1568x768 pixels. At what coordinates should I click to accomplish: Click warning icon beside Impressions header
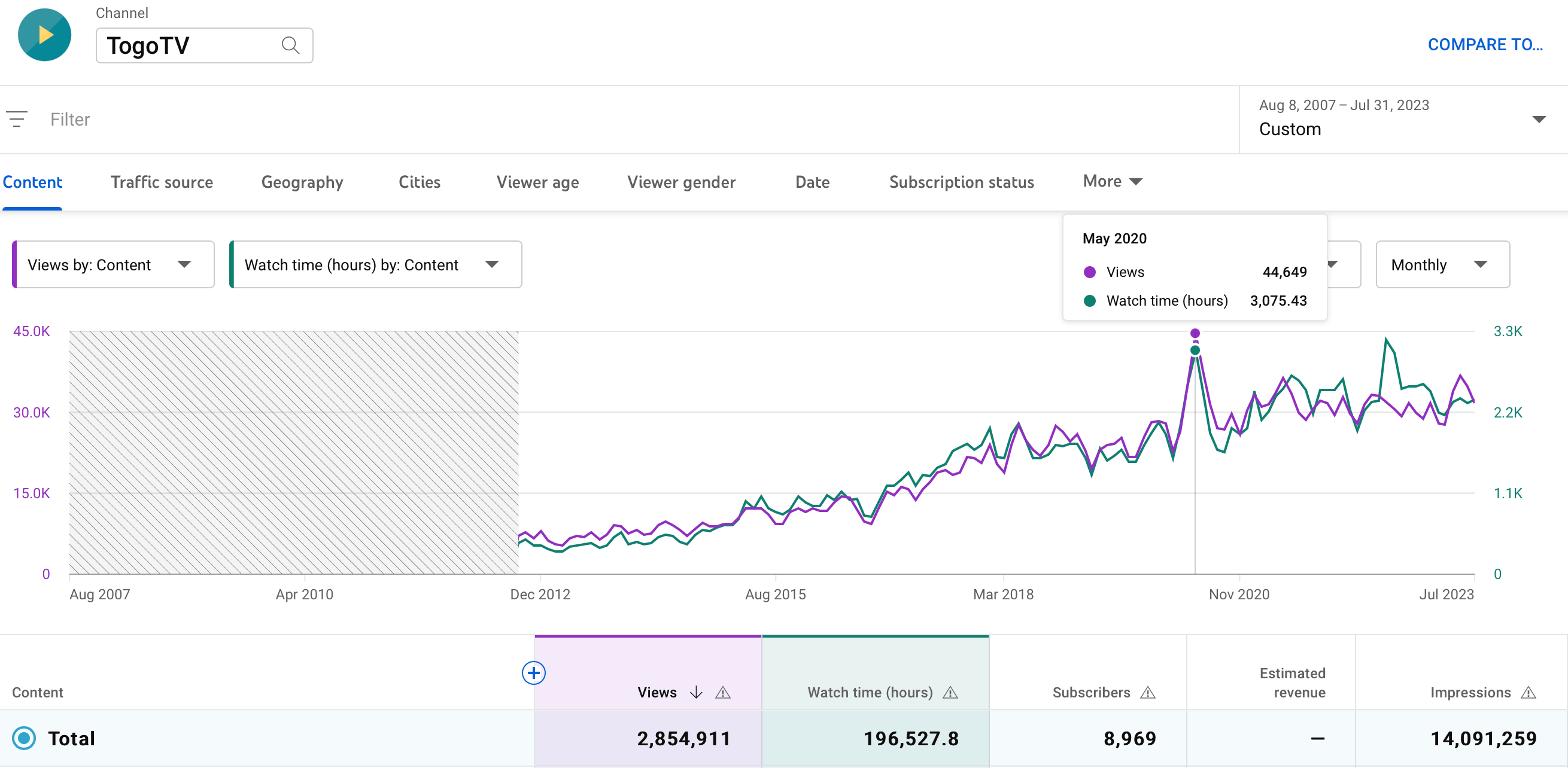pyautogui.click(x=1528, y=693)
